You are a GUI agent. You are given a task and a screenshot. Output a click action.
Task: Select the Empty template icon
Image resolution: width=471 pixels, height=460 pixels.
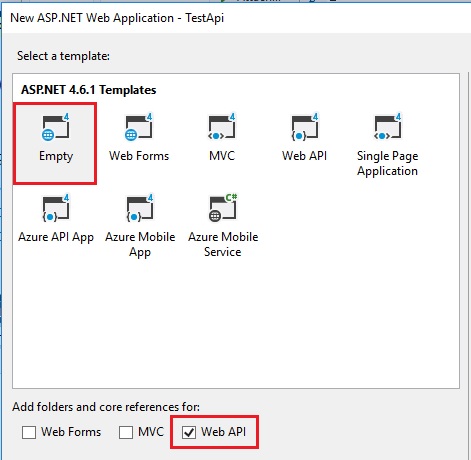pos(55,127)
